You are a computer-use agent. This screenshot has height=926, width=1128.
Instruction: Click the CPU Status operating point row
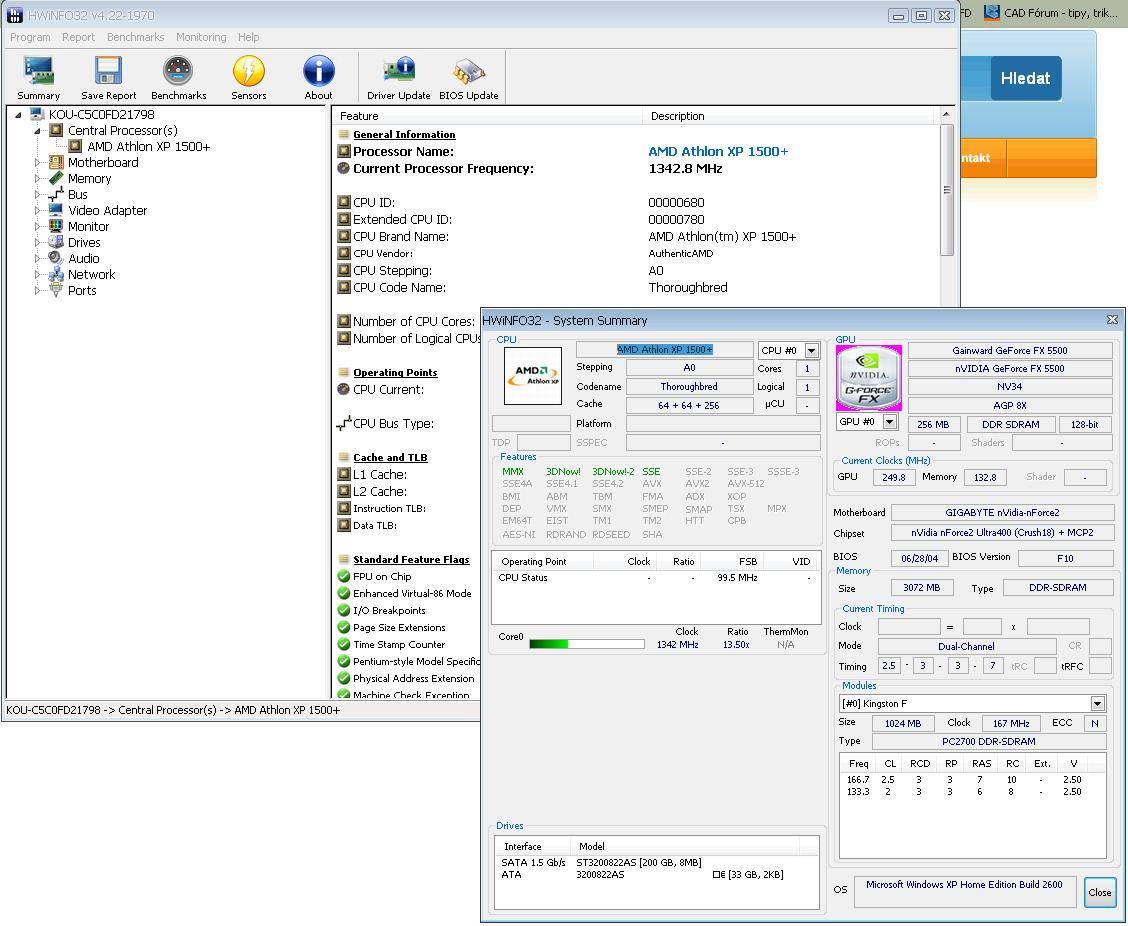click(656, 578)
